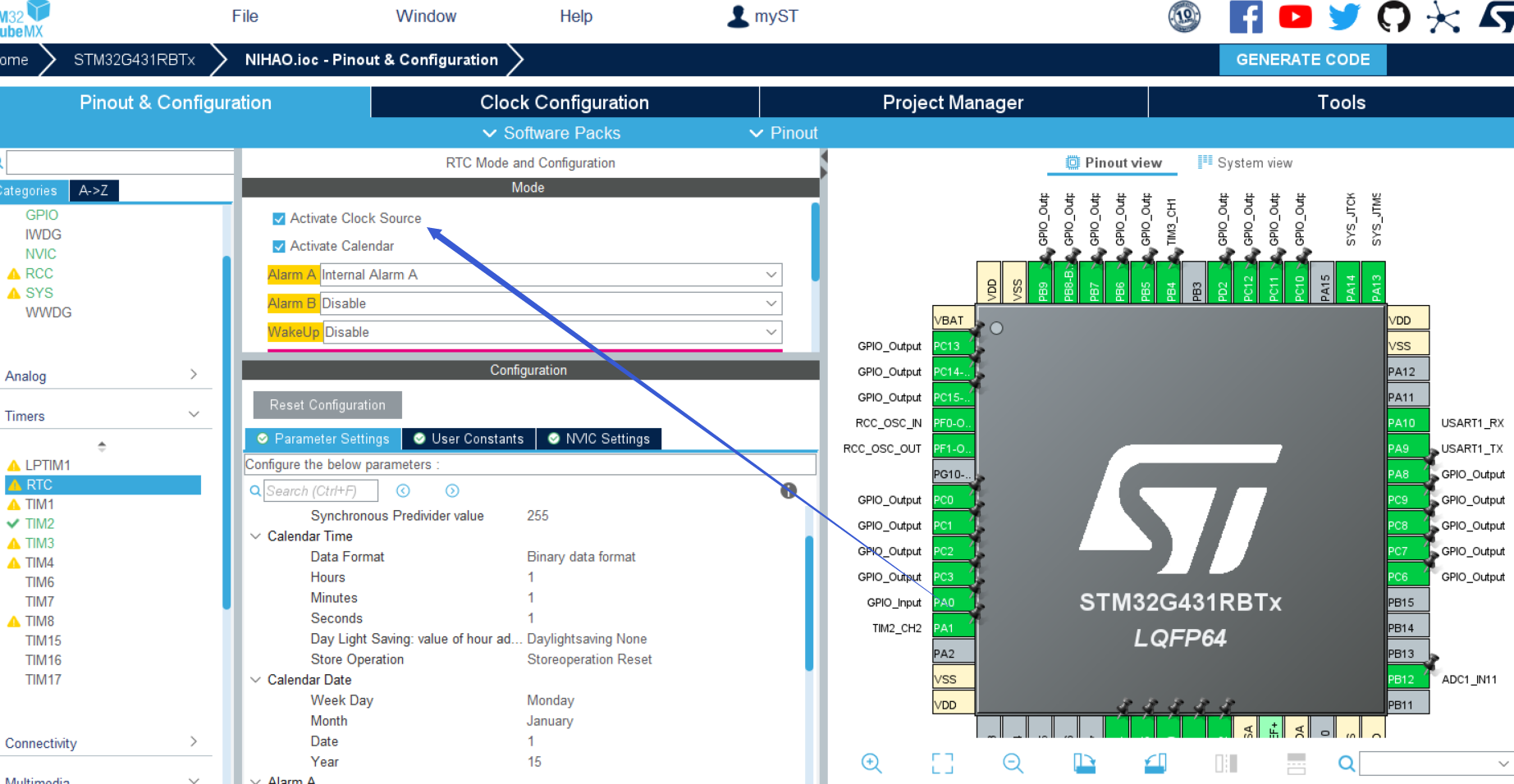Select TIM2 in the Timers list
The width and height of the screenshot is (1514, 784).
pos(39,523)
